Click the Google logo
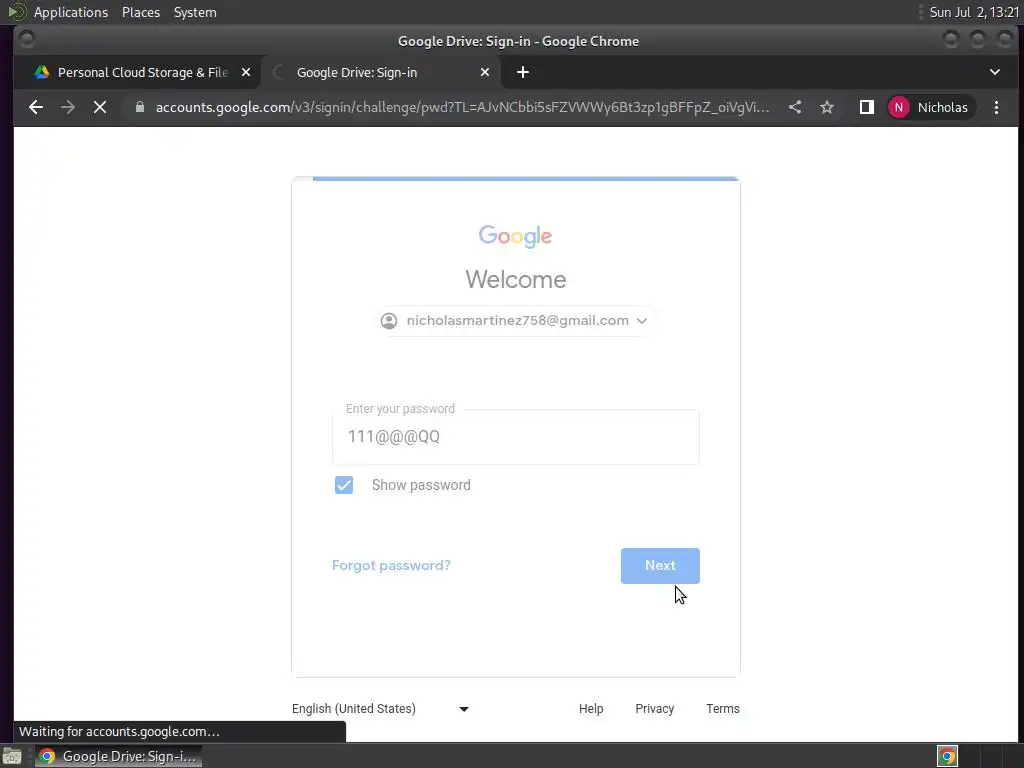This screenshot has width=1024, height=768. [515, 236]
